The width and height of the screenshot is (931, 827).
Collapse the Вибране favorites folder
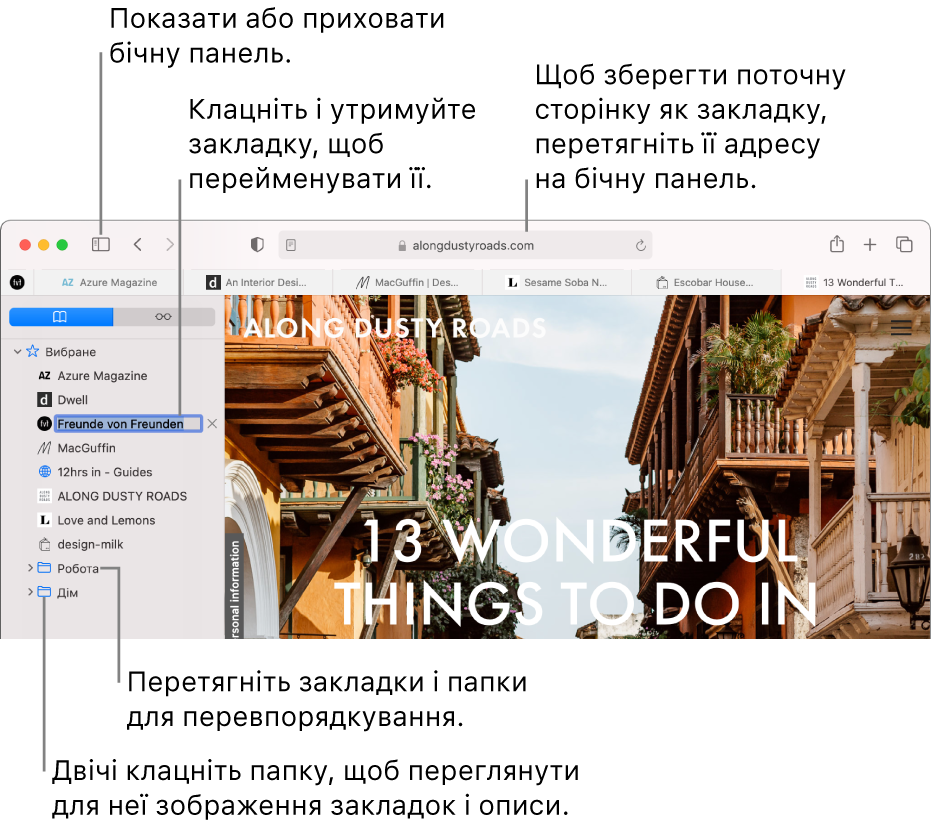(x=18, y=351)
